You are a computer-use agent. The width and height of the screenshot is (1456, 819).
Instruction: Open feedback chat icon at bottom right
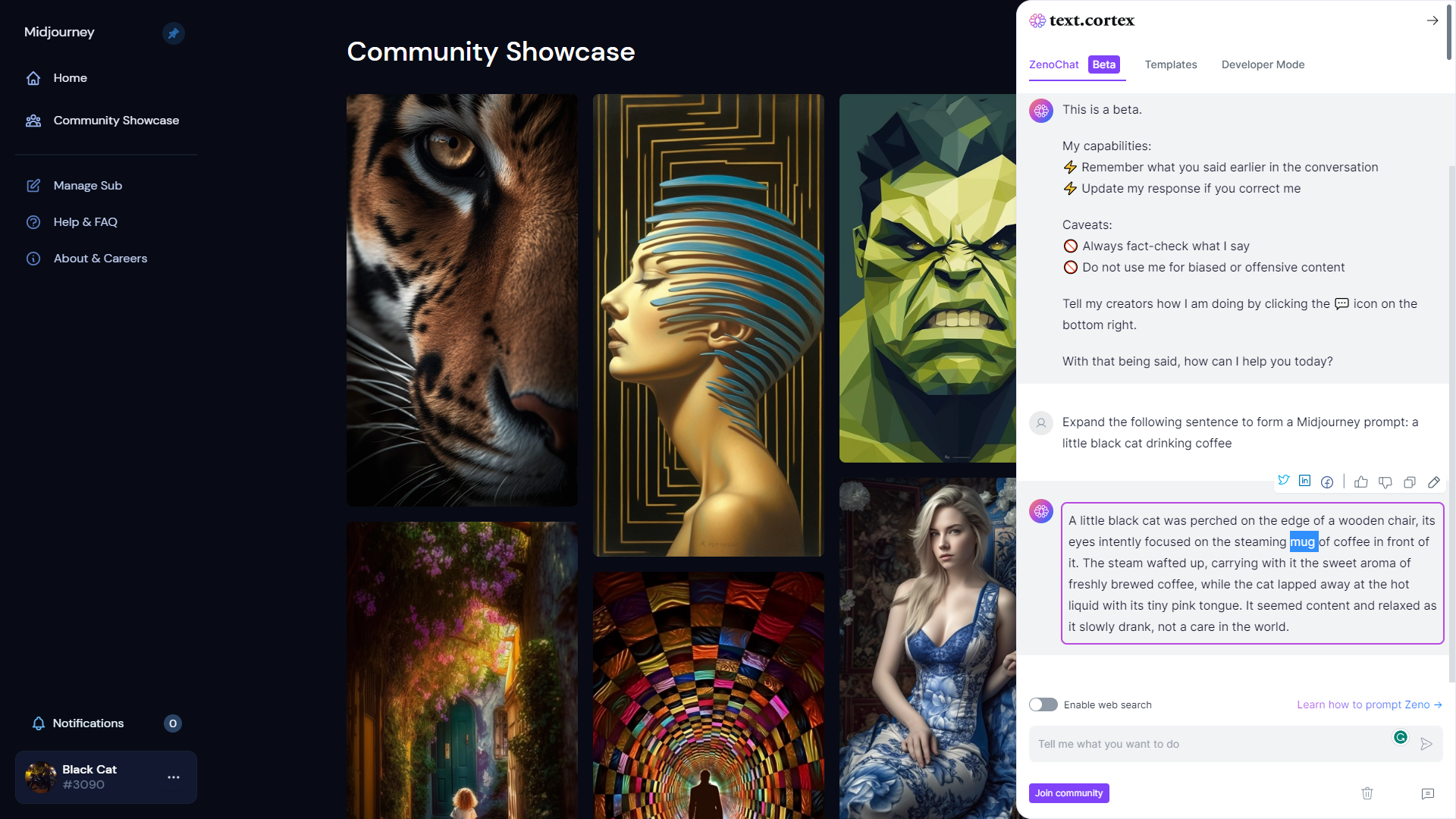coord(1428,793)
